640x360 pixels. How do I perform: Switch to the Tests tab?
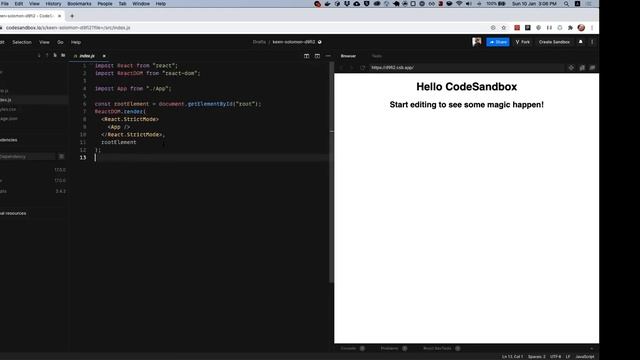click(x=377, y=56)
